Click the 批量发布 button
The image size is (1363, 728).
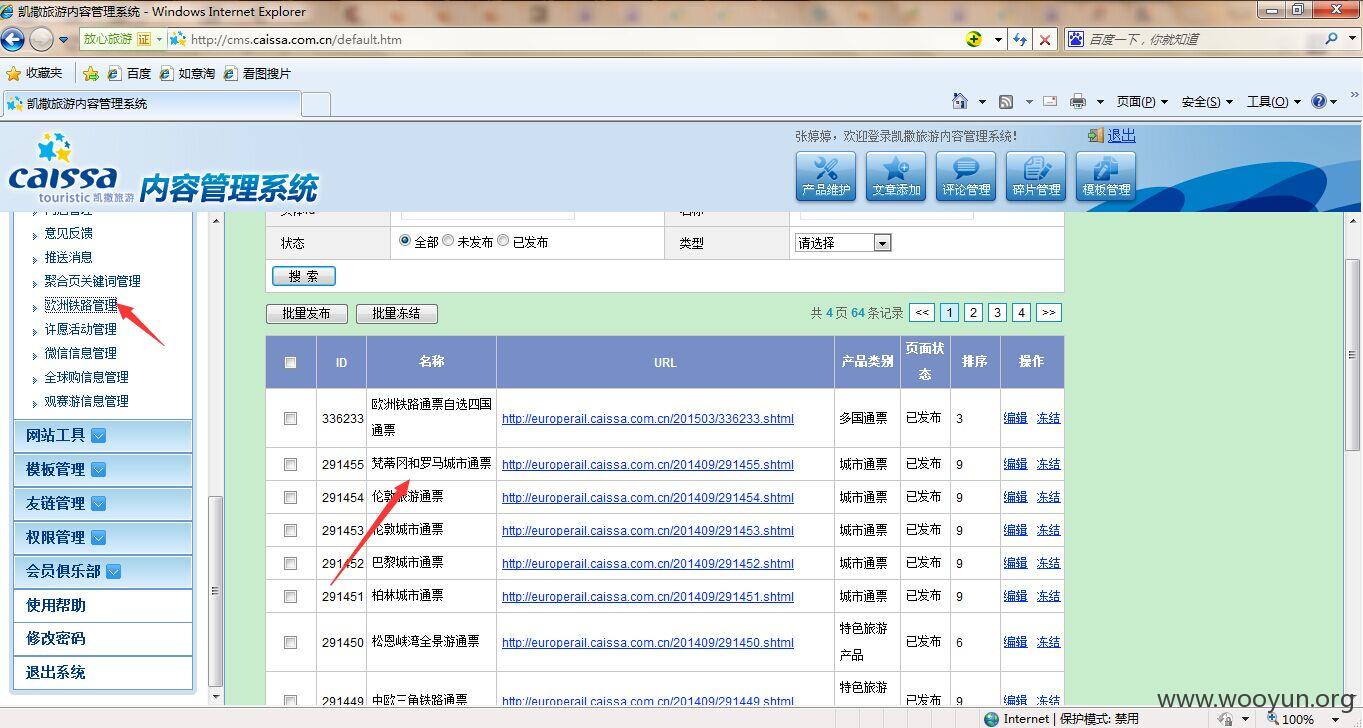point(306,313)
